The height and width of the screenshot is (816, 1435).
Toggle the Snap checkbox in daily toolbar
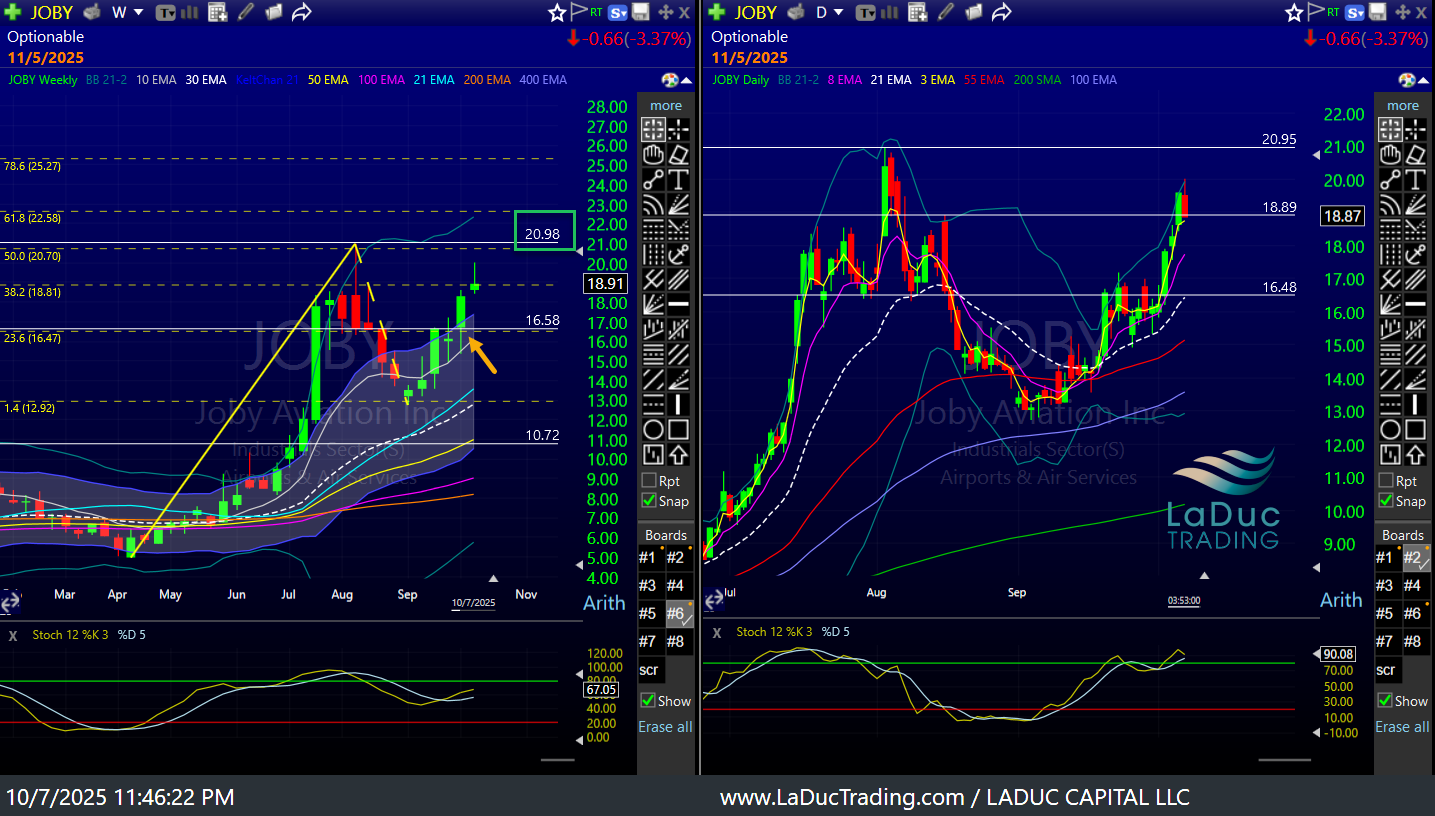(x=1386, y=501)
